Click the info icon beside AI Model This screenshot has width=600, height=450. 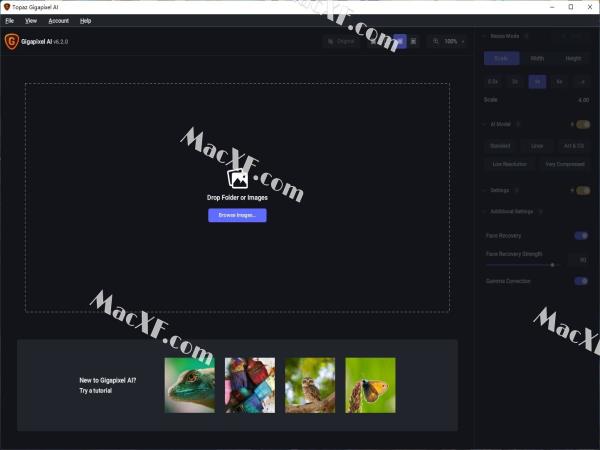[x=518, y=124]
